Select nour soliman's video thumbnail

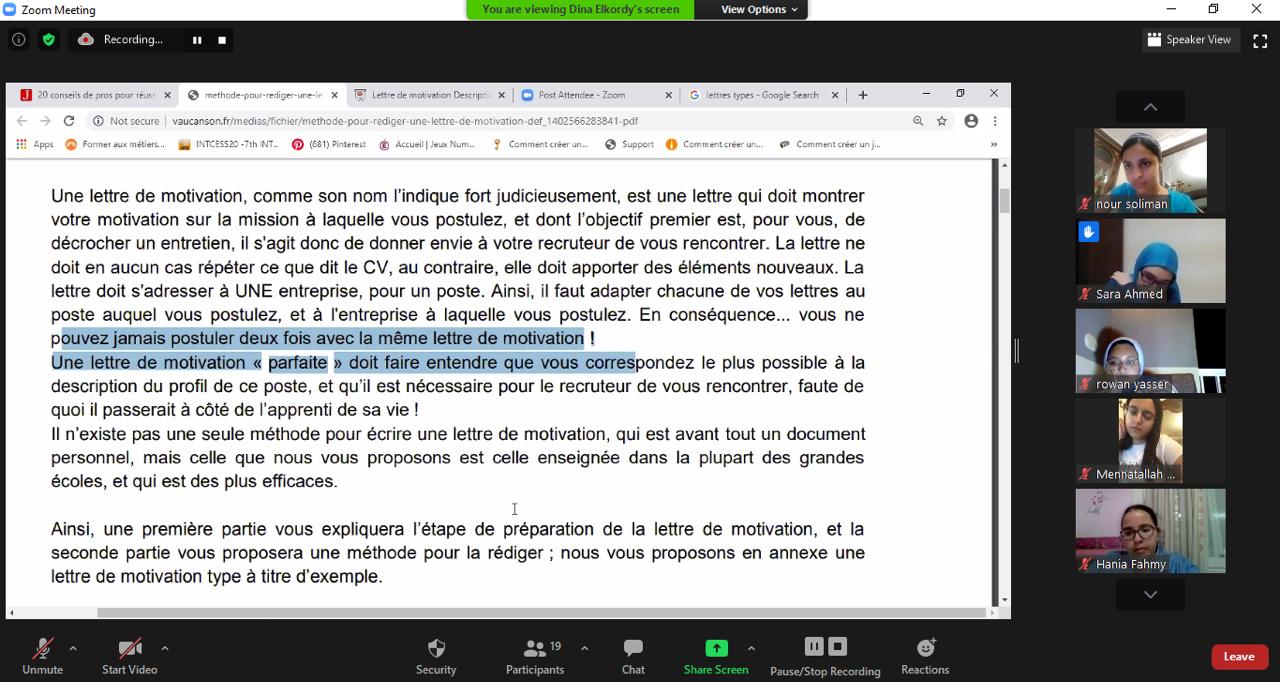tap(1150, 170)
